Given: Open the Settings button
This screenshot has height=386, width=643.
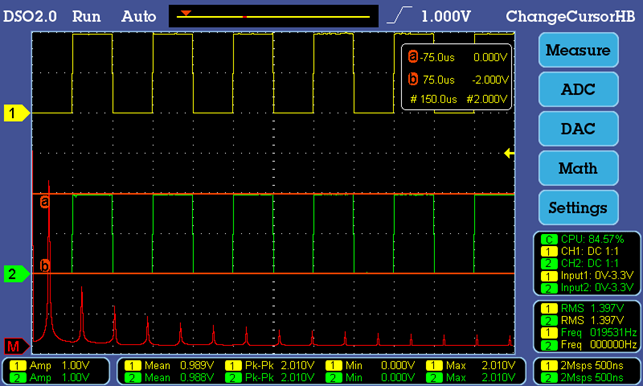Looking at the screenshot, I should (x=578, y=208).
